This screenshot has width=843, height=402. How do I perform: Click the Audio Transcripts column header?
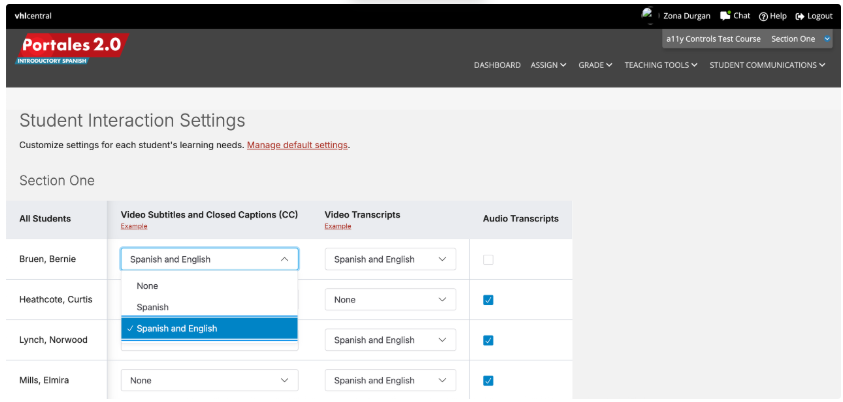click(x=520, y=219)
